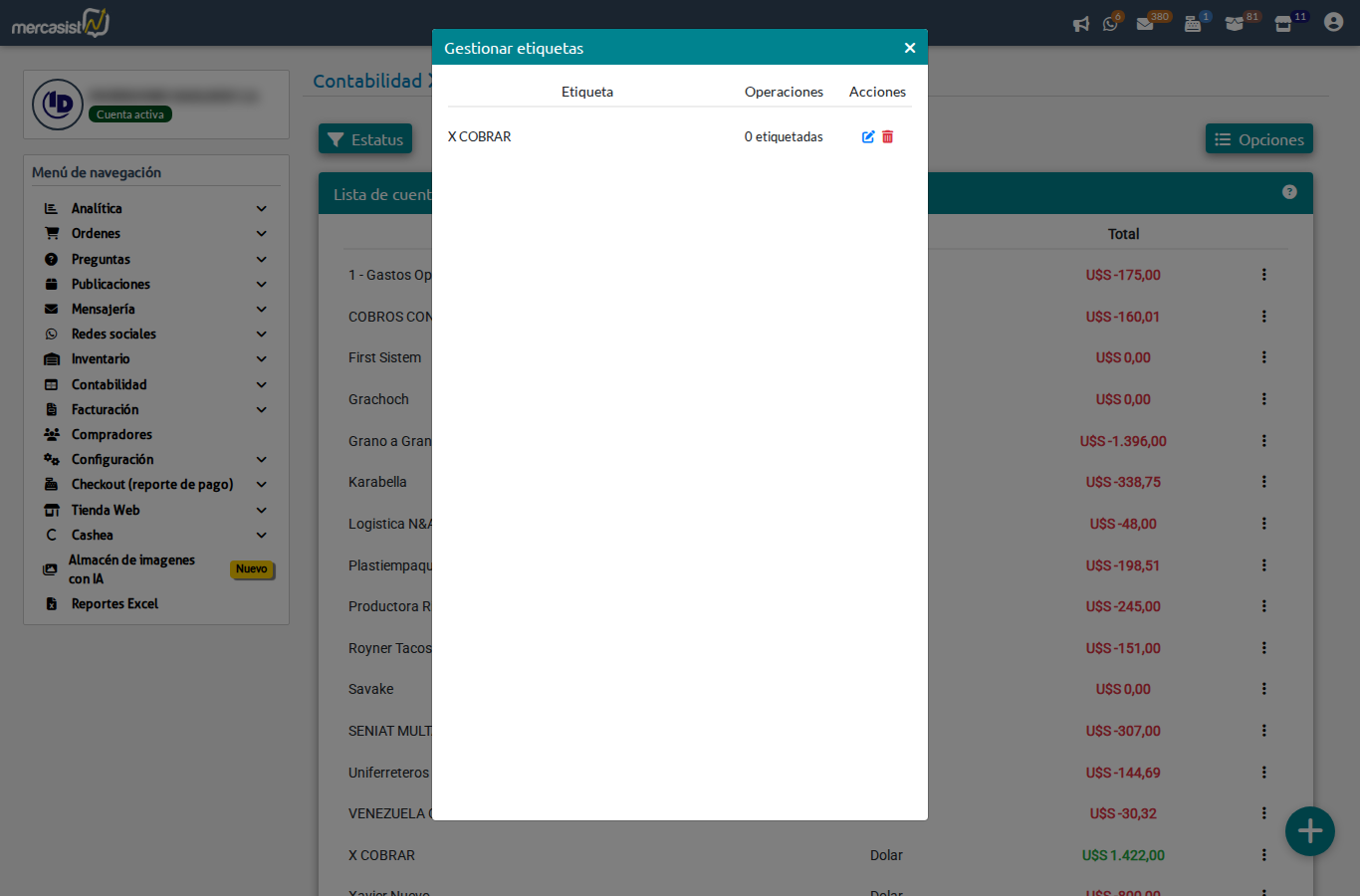
Task: Close the Gestionar etiquetas dialog
Action: point(909,48)
